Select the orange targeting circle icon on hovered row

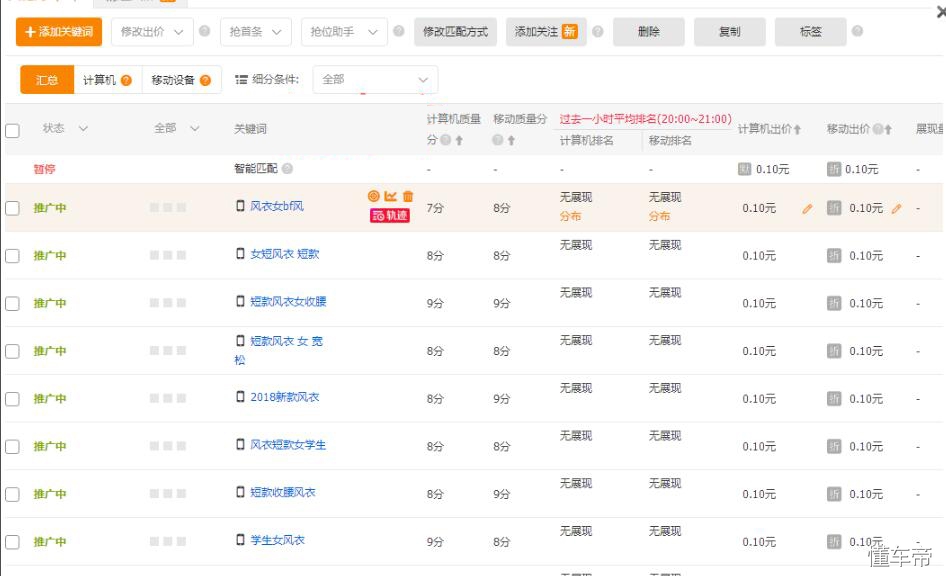373,197
